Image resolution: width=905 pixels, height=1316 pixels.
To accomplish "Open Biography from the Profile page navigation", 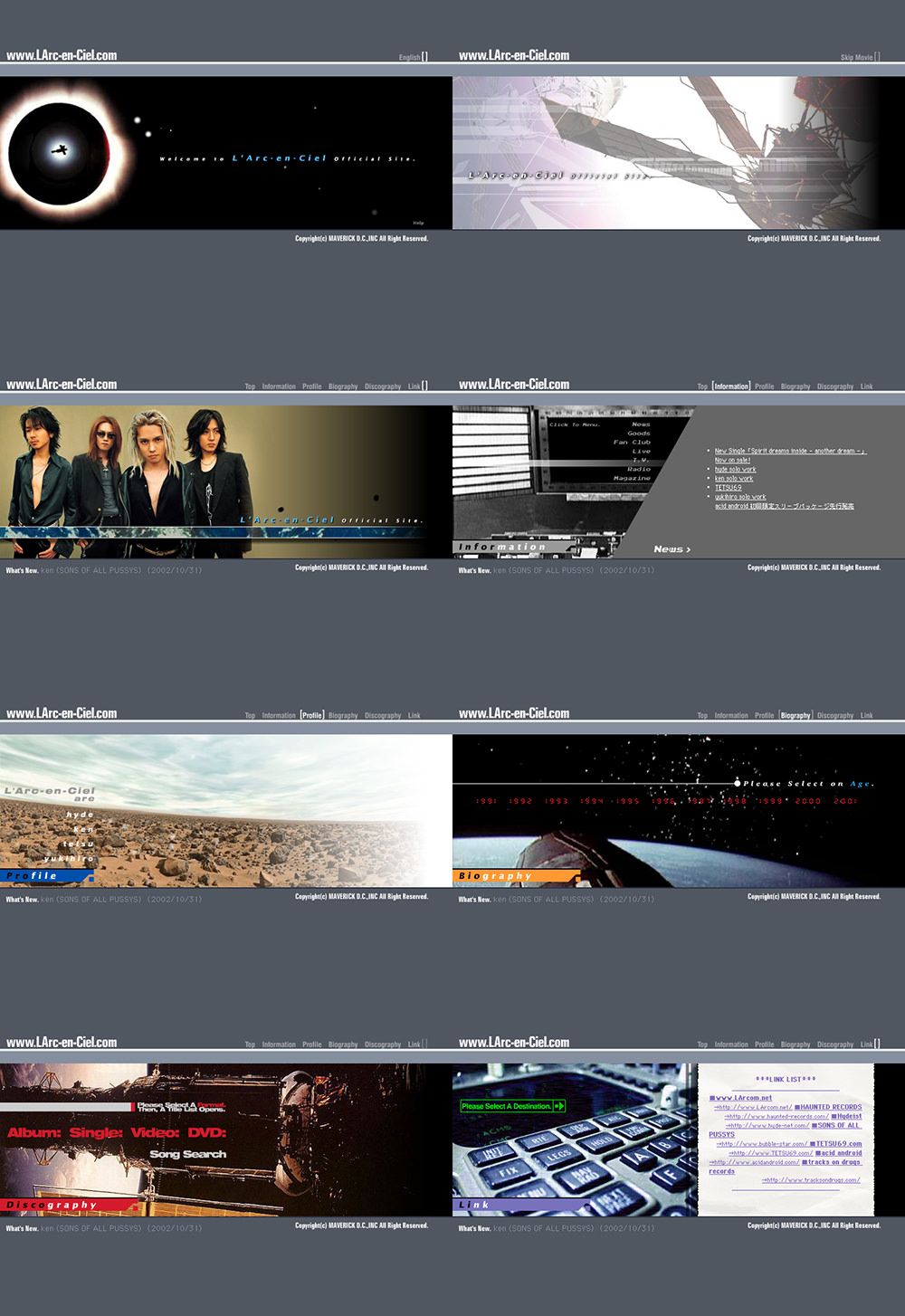I will coord(343,716).
